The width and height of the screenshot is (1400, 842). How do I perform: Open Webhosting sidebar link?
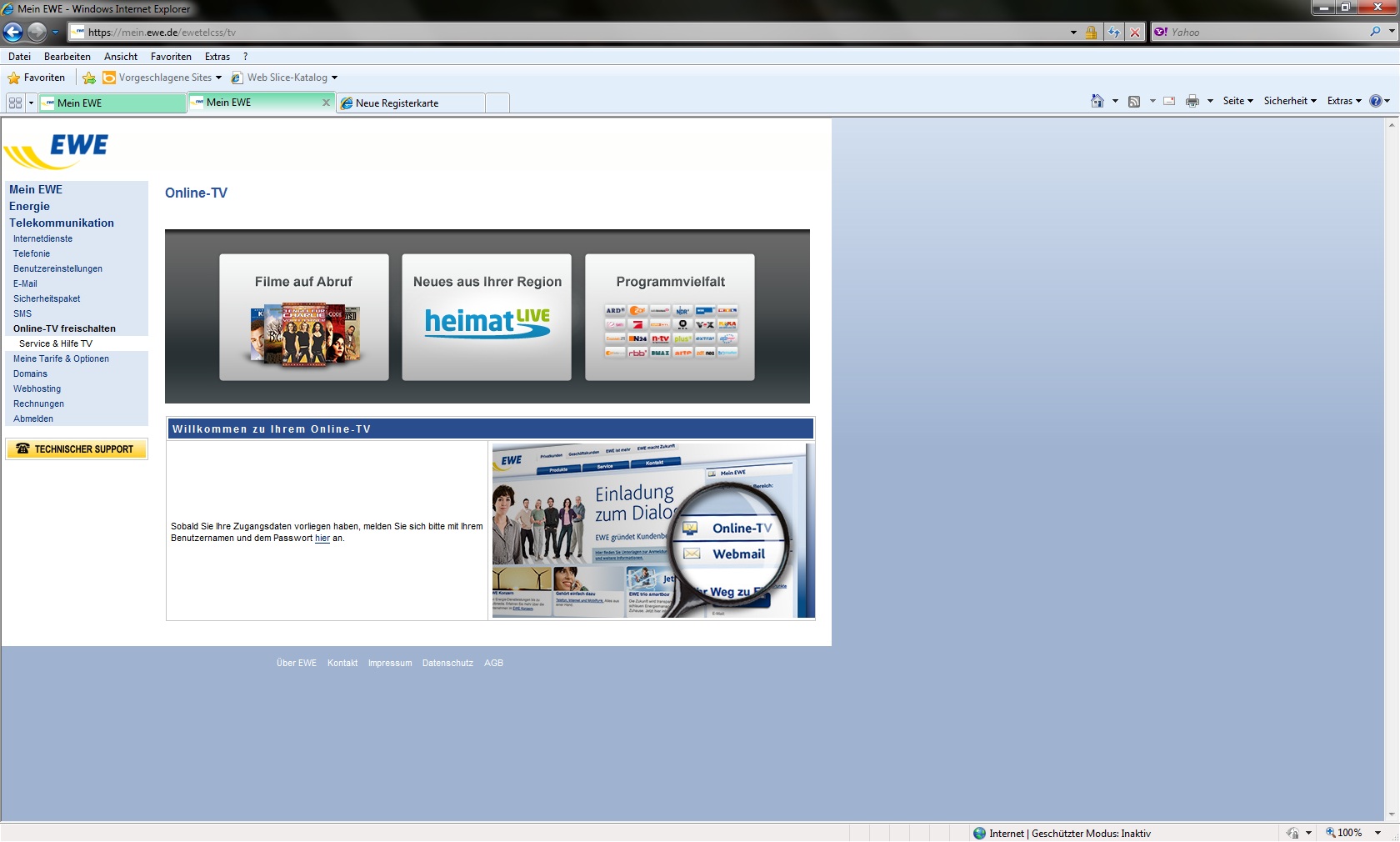pos(37,388)
